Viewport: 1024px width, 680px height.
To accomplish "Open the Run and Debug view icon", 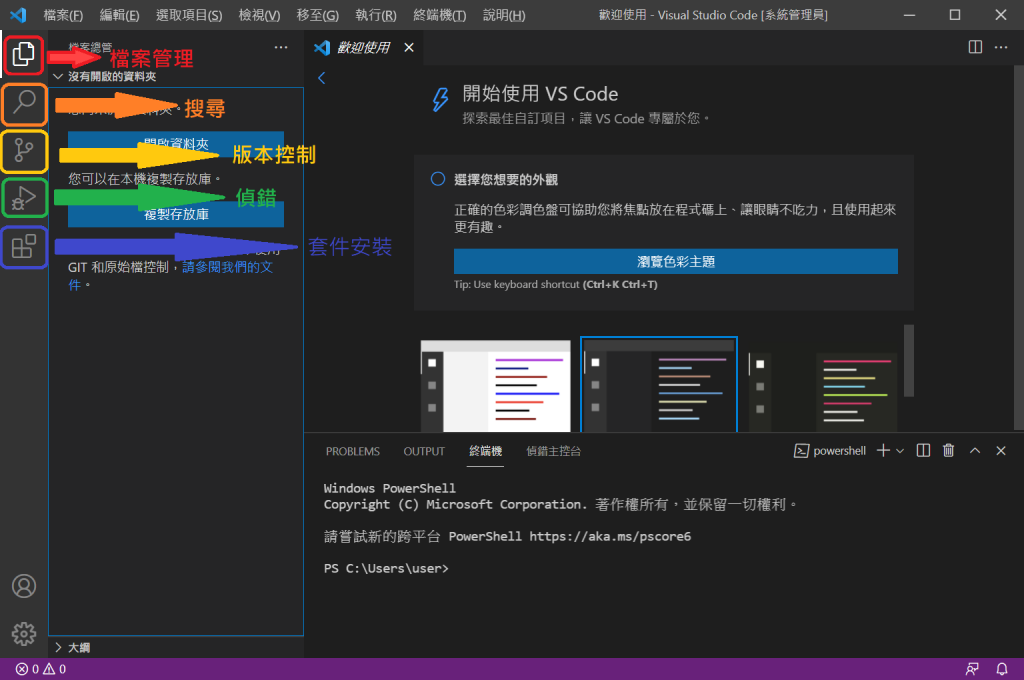I will tap(24, 198).
